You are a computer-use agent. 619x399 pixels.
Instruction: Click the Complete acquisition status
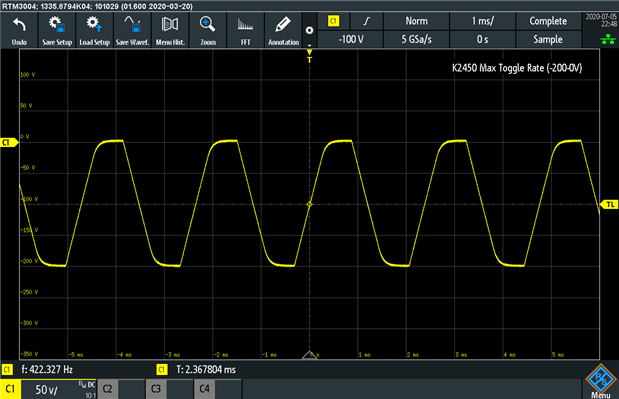pyautogui.click(x=548, y=21)
